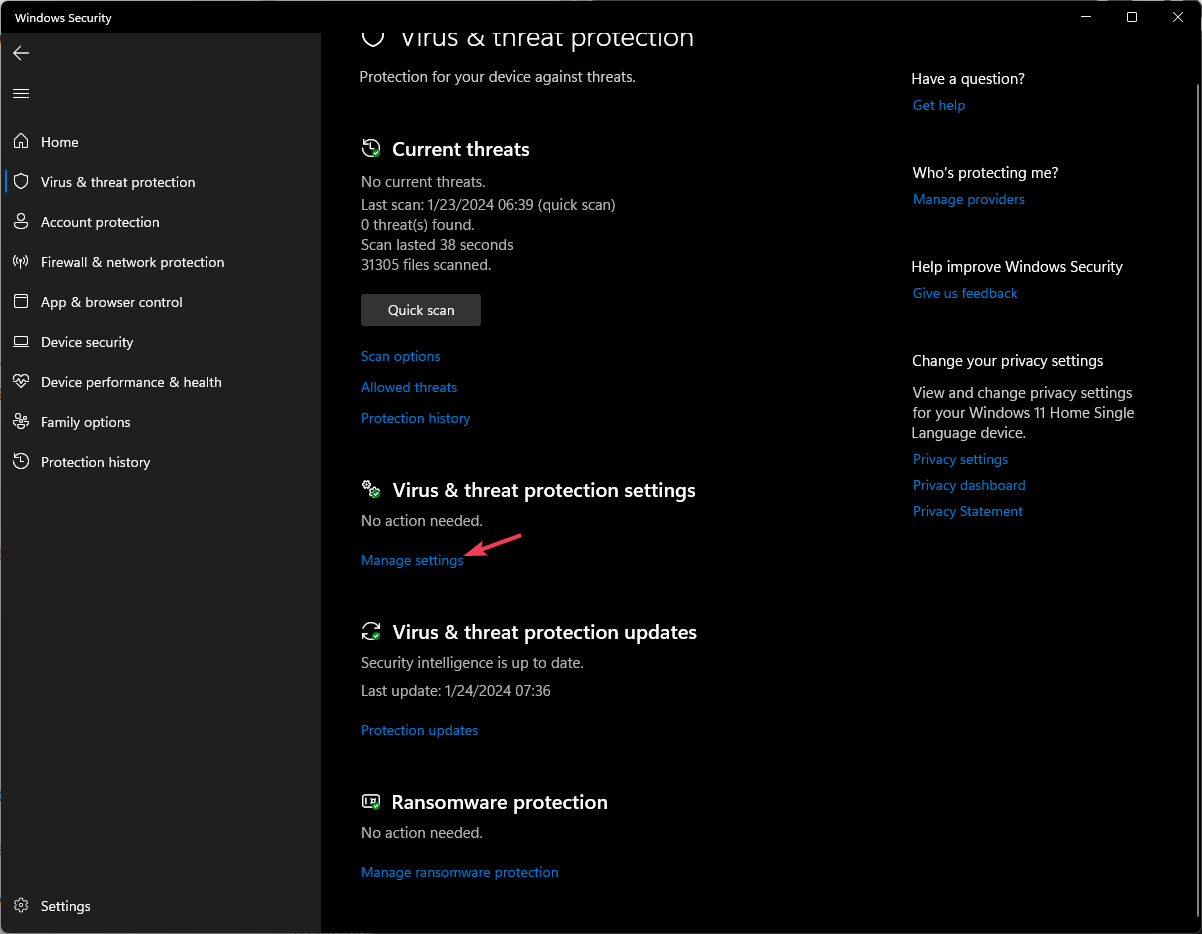Click the Home house icon

click(x=21, y=142)
